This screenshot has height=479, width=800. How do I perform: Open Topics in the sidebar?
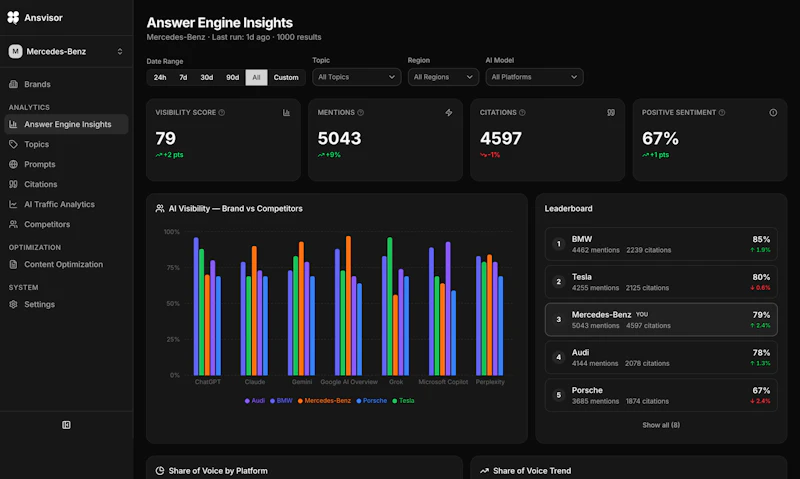66,144
